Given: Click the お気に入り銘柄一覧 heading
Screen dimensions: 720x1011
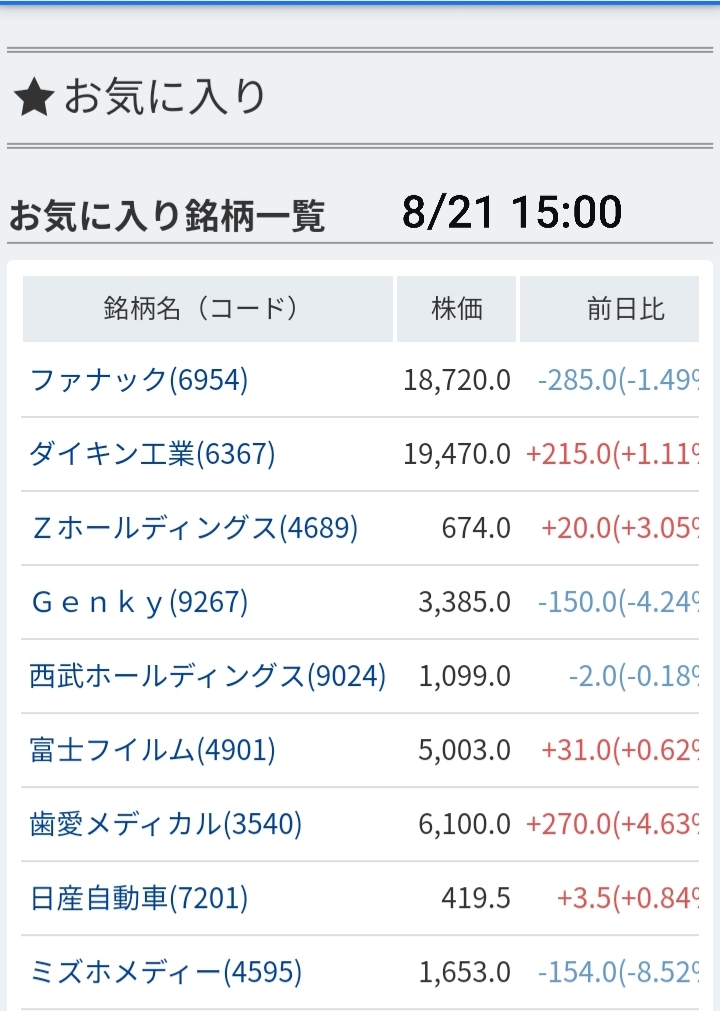Looking at the screenshot, I should (x=167, y=215).
